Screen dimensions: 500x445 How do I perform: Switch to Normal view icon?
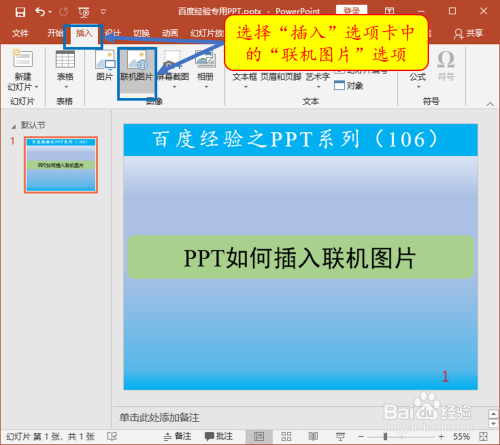click(x=259, y=436)
